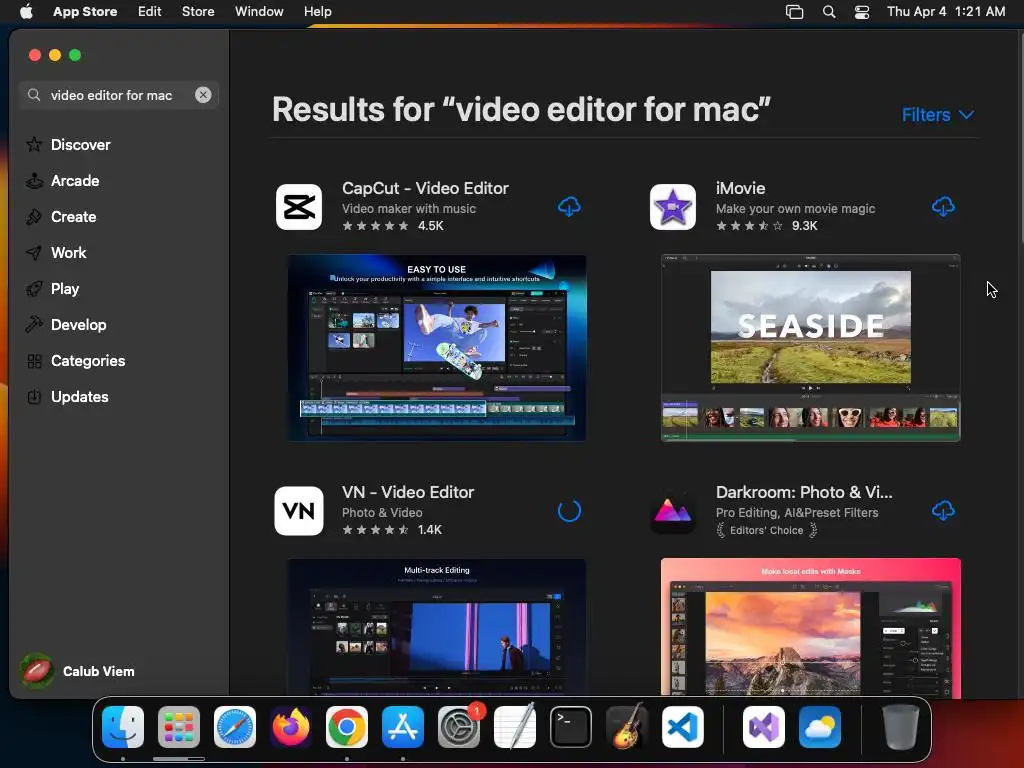Open System Settings from the Dock
This screenshot has height=768, width=1024.
pyautogui.click(x=458, y=726)
